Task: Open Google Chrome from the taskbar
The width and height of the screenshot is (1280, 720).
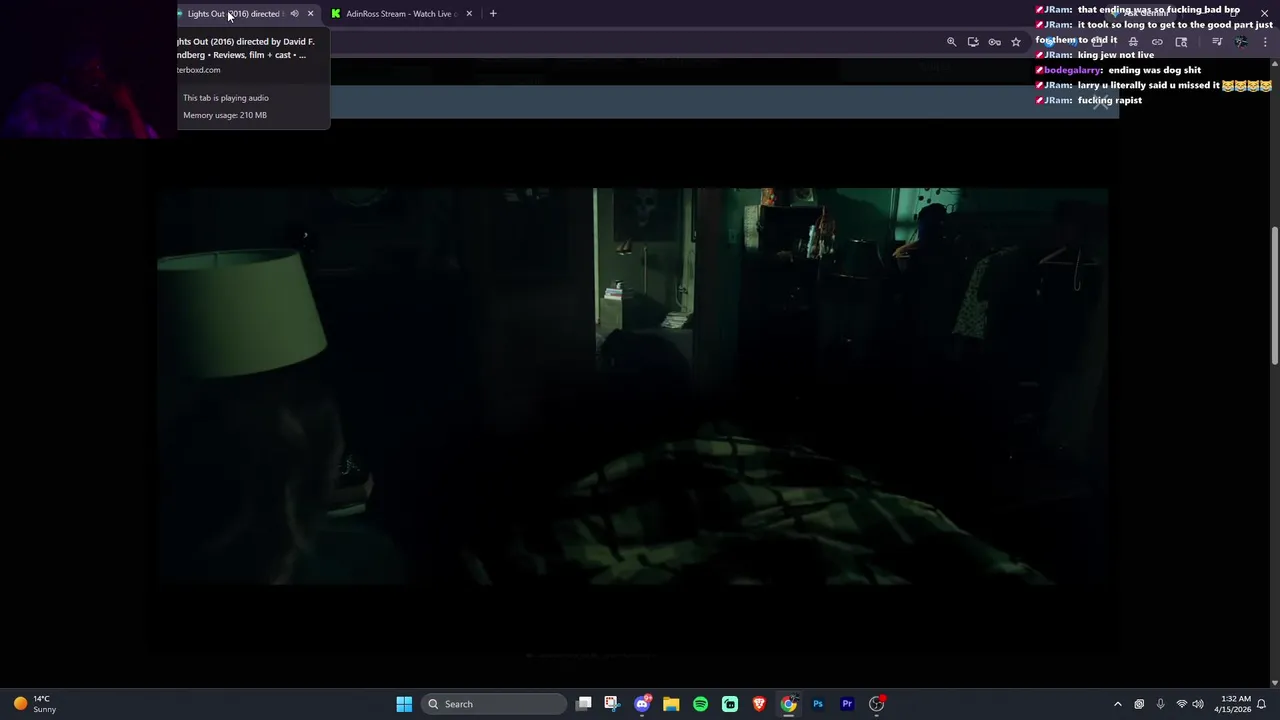Action: click(x=788, y=704)
